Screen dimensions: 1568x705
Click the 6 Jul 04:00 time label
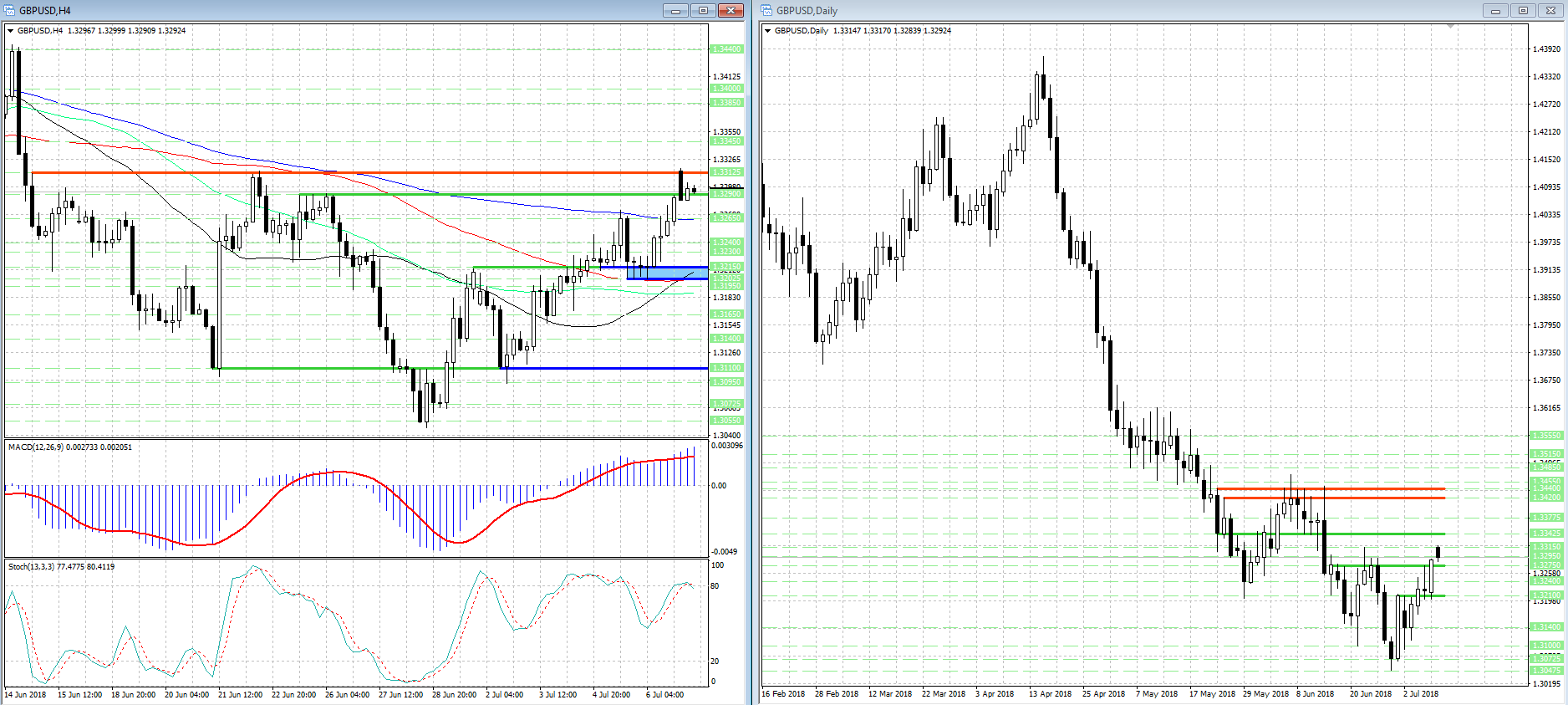[664, 695]
